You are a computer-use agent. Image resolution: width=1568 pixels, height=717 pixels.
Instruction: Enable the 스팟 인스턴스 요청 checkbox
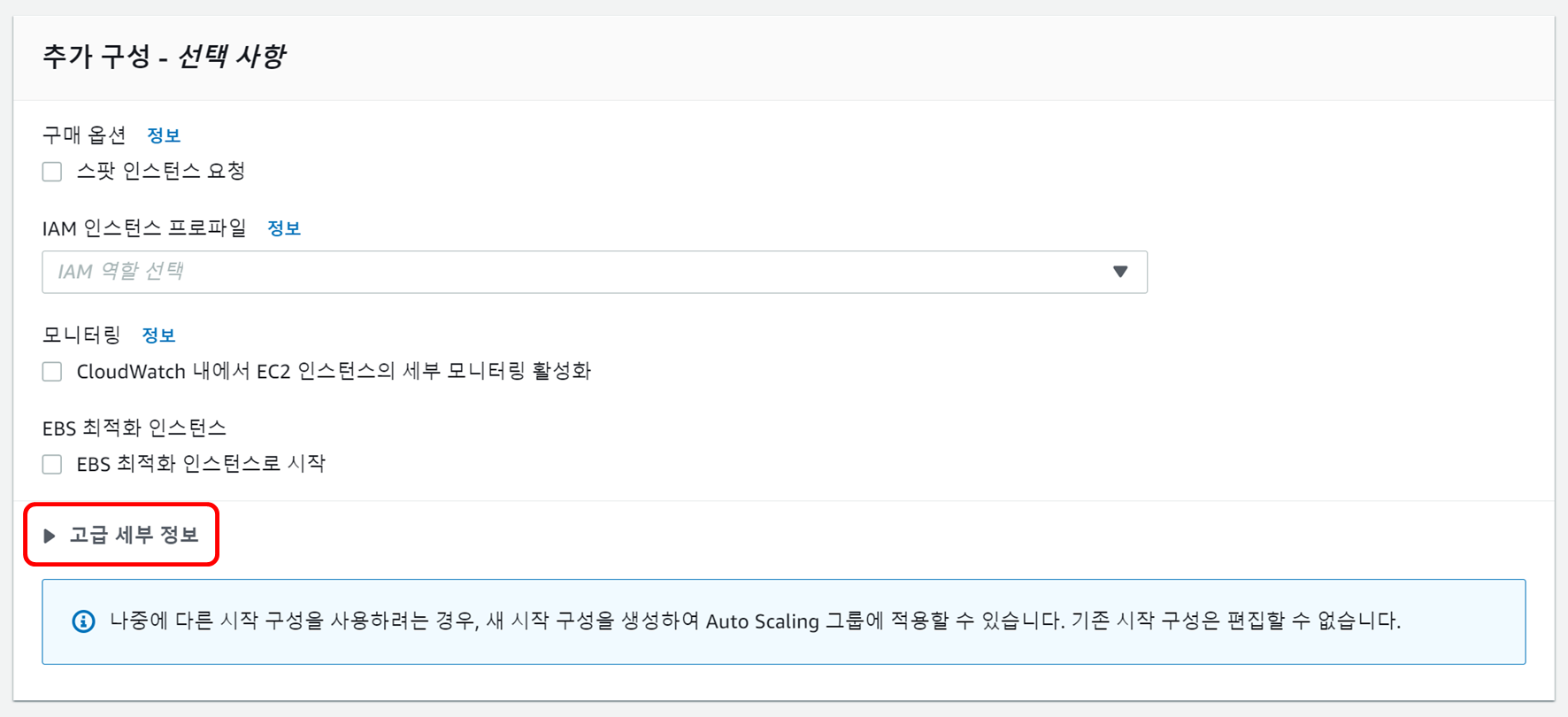(x=52, y=172)
